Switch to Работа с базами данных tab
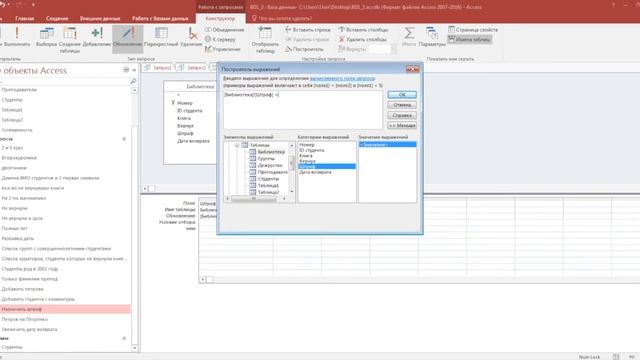640x360 pixels. tap(160, 18)
